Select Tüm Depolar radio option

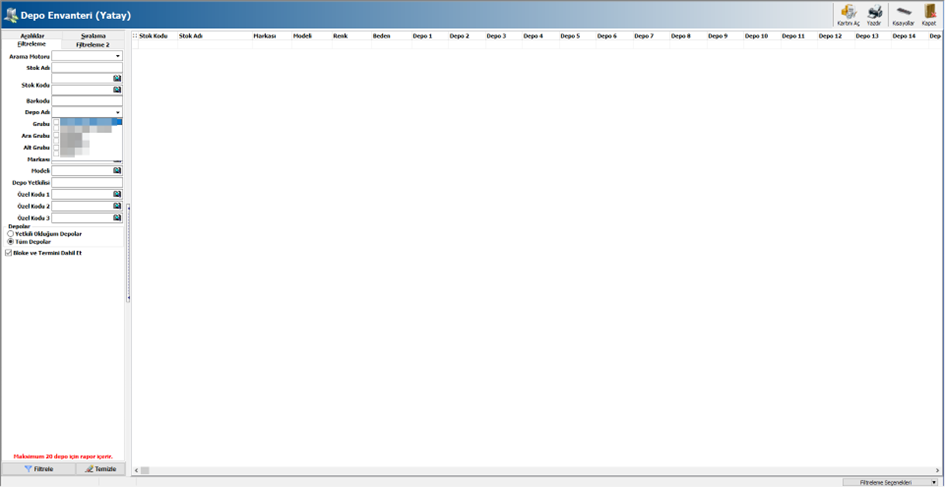[10, 241]
